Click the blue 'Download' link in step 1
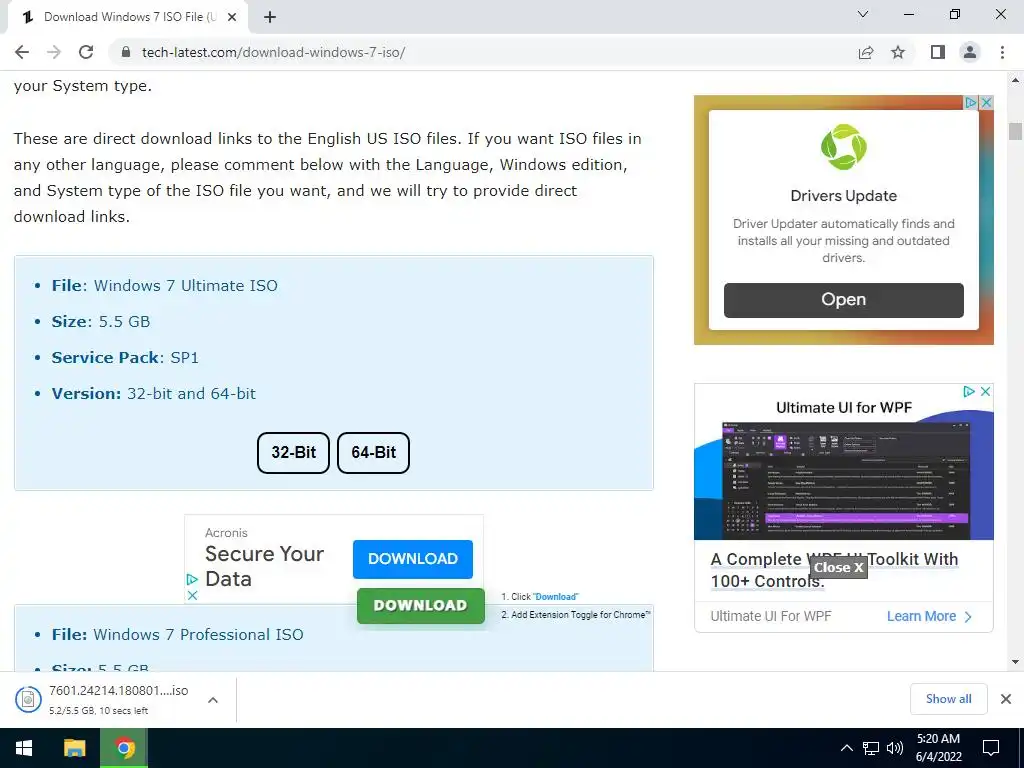Screen dimensions: 1024x768 [556, 597]
